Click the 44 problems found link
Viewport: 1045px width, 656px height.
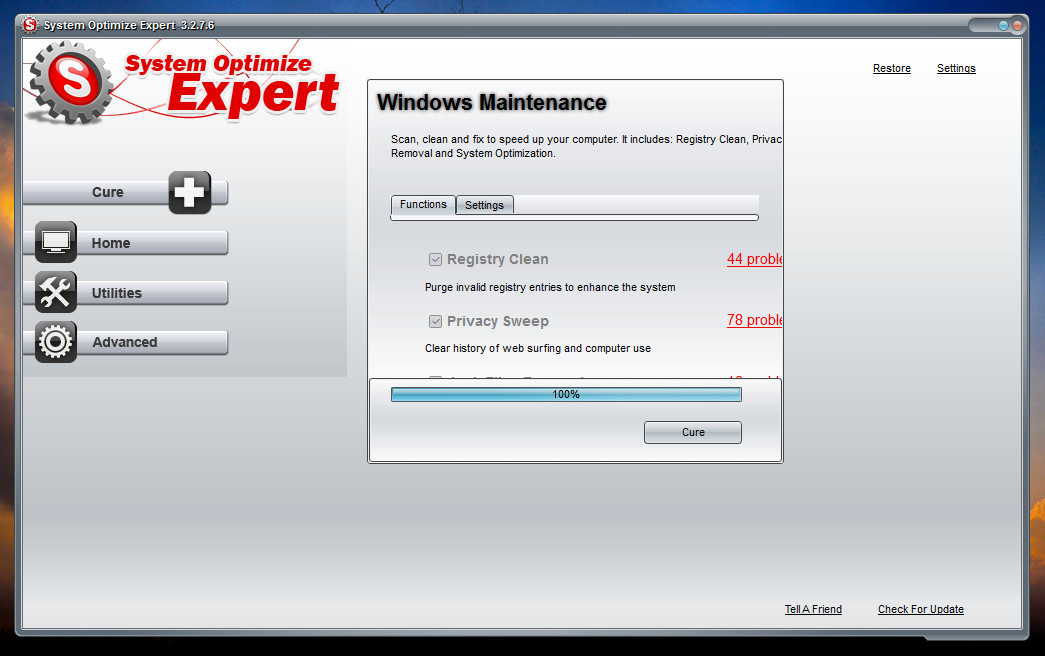(754, 259)
